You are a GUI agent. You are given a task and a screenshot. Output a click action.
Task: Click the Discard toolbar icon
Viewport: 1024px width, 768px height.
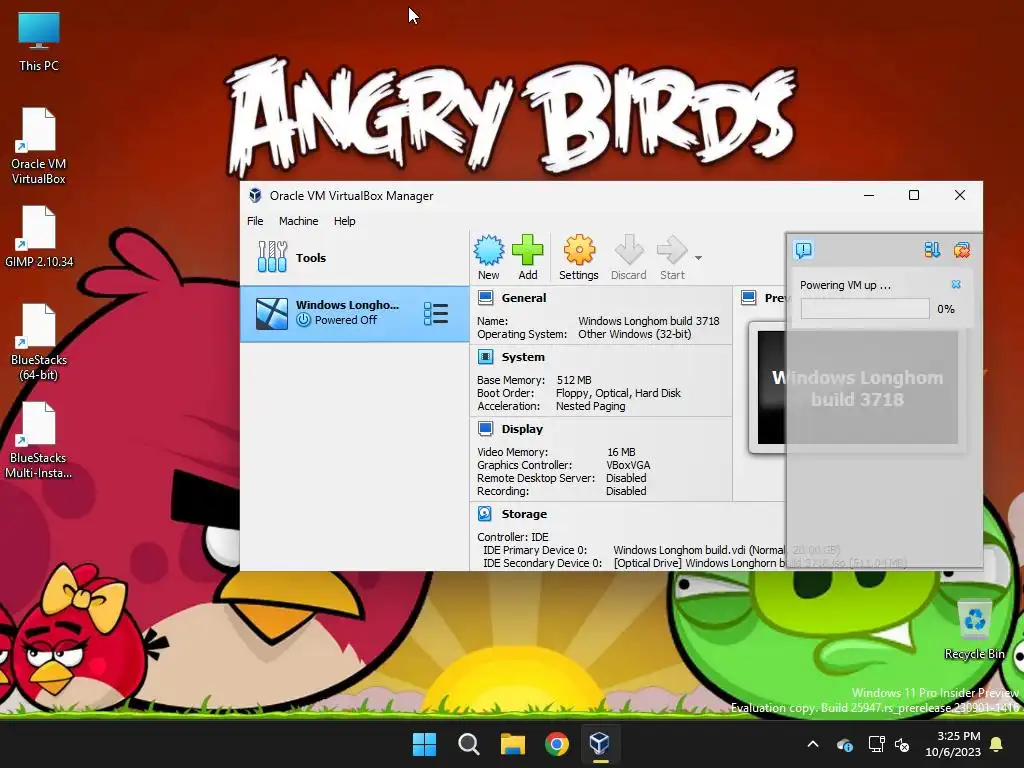[629, 250]
